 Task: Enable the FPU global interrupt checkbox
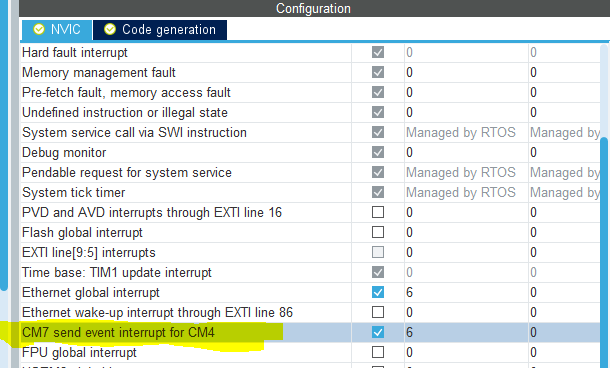point(378,352)
